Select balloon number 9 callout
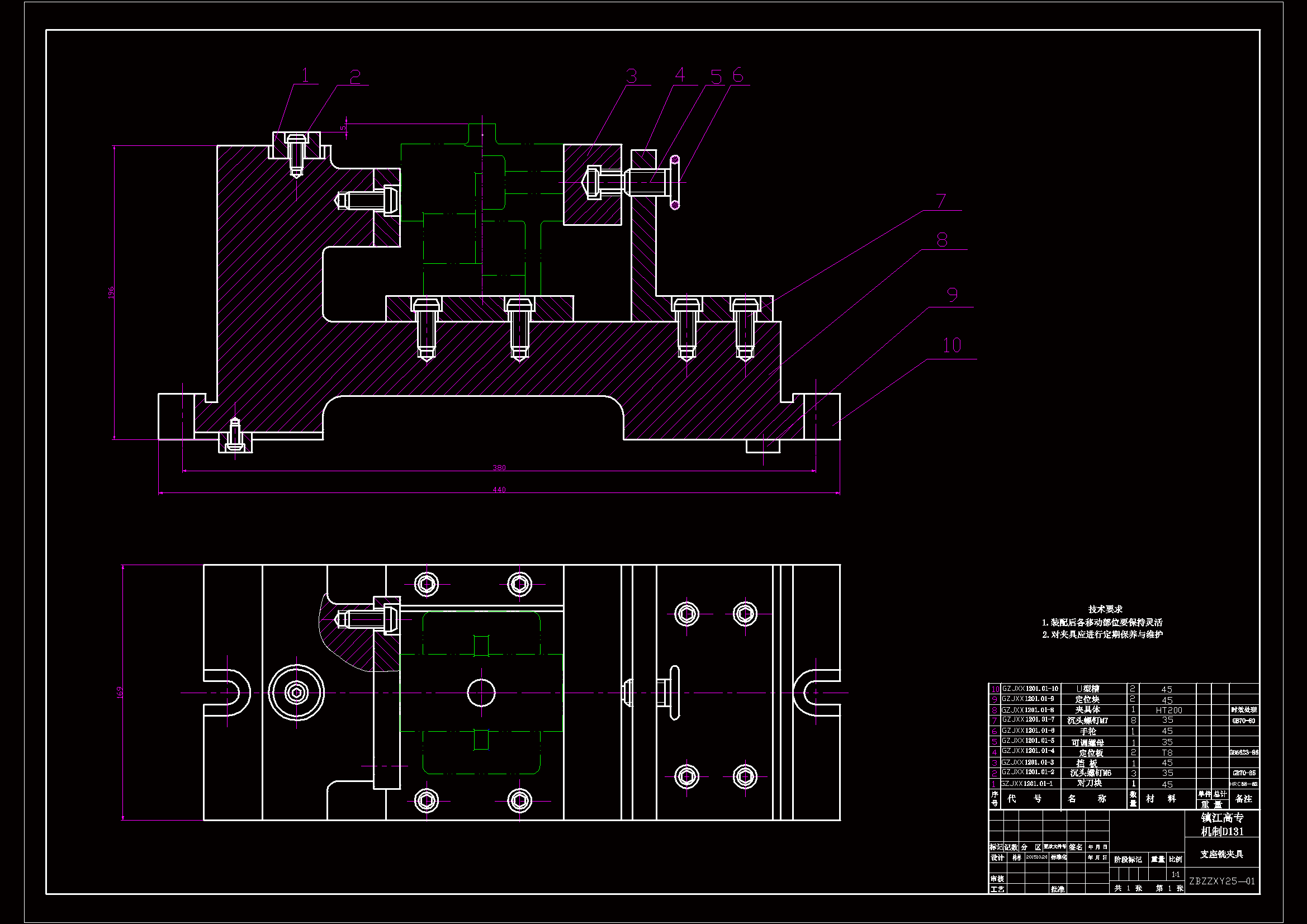This screenshot has height=924, width=1307. pos(952,295)
